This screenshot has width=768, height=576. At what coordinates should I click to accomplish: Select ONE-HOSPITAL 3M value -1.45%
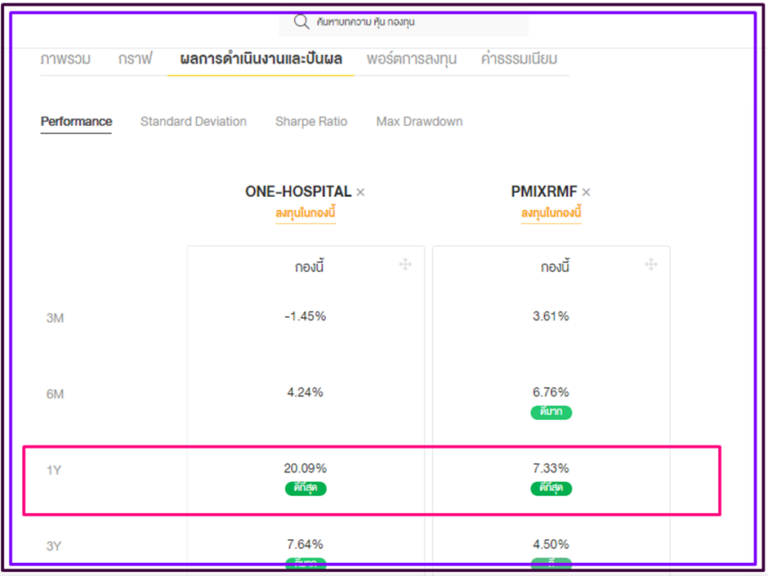(x=305, y=316)
